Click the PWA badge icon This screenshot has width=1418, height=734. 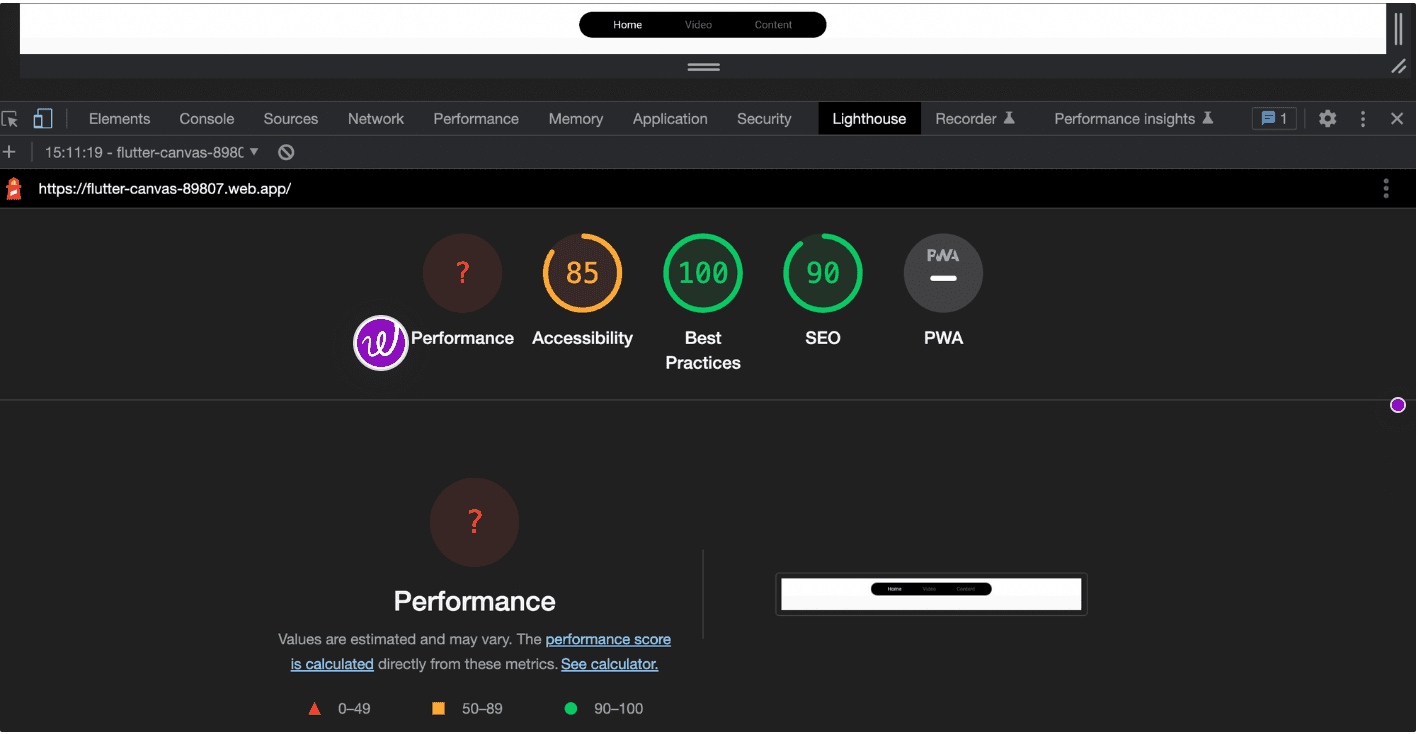pos(943,272)
